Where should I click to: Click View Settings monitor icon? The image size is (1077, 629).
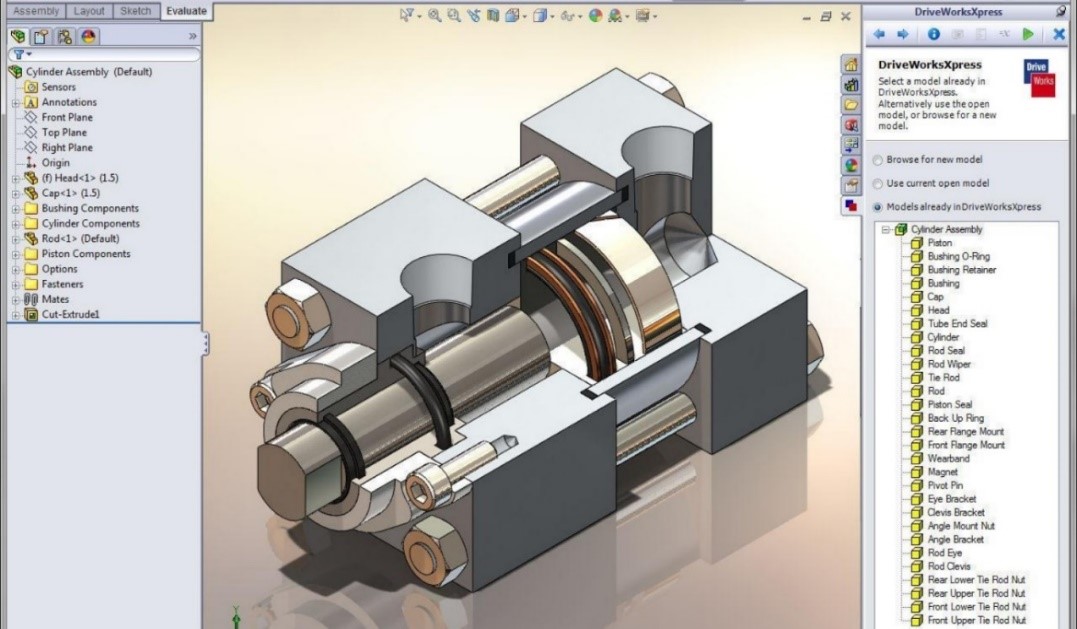(x=642, y=15)
